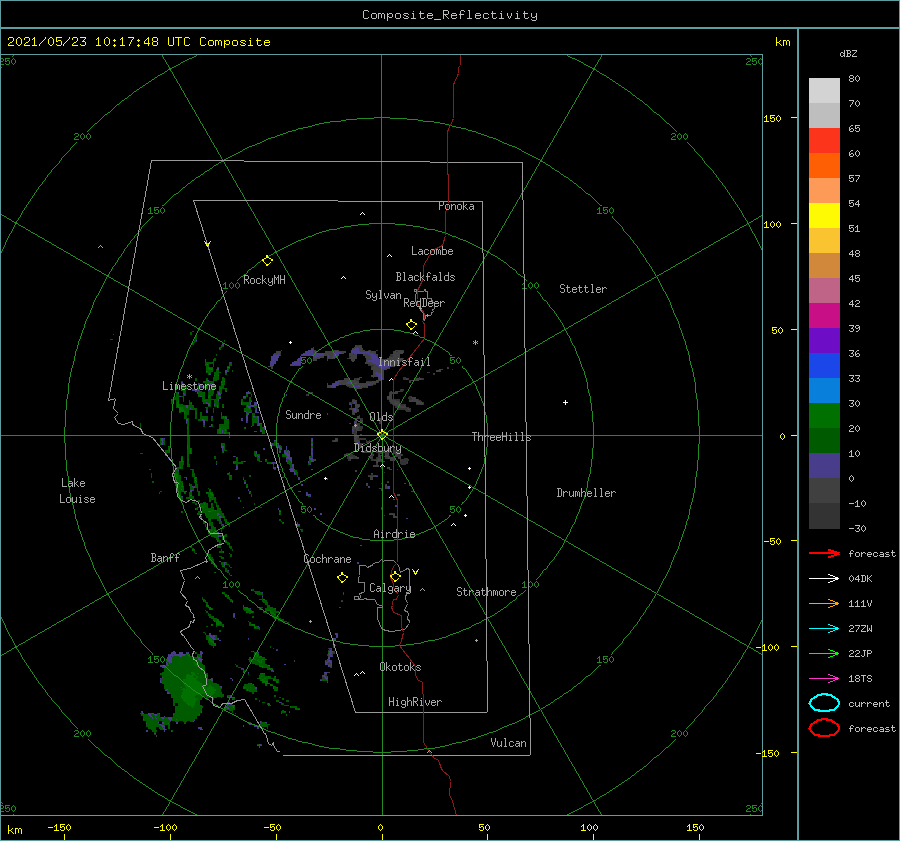Choose the green 22JP arrow icon
This screenshot has height=841, width=900.
824,653
